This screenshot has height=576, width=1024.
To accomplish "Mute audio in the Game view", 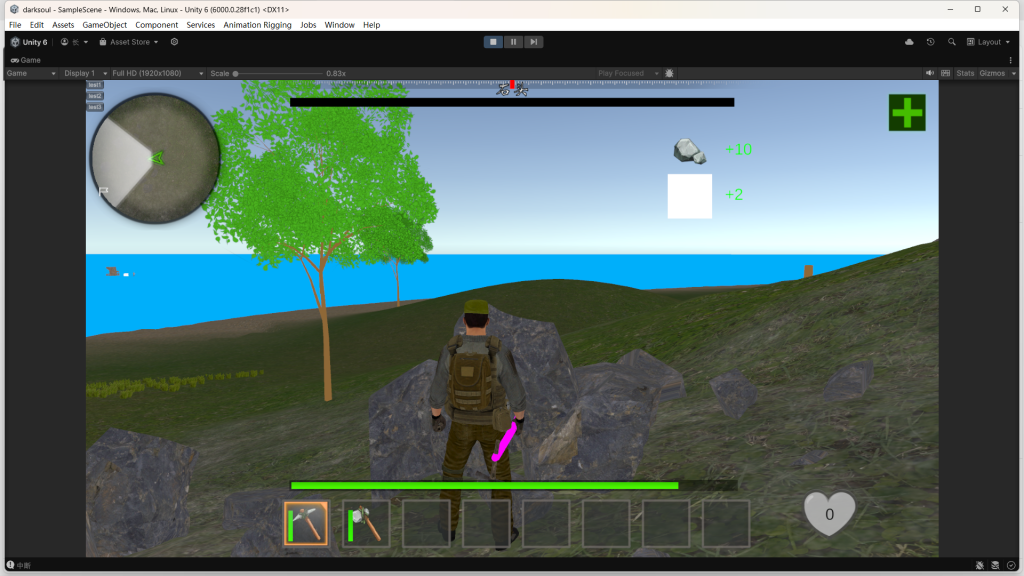I will click(930, 73).
